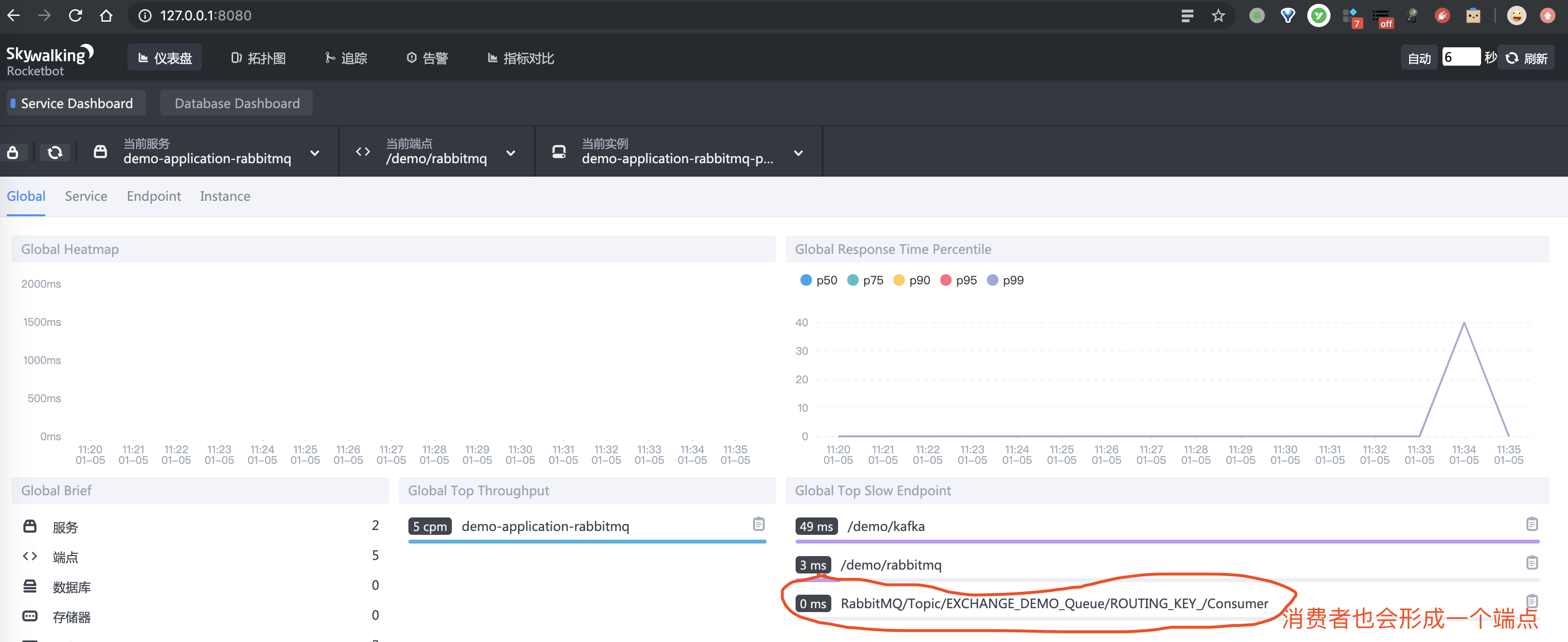Image resolution: width=1568 pixels, height=642 pixels.
Task: Open the 拓扑图 topology menu
Action: pos(259,58)
